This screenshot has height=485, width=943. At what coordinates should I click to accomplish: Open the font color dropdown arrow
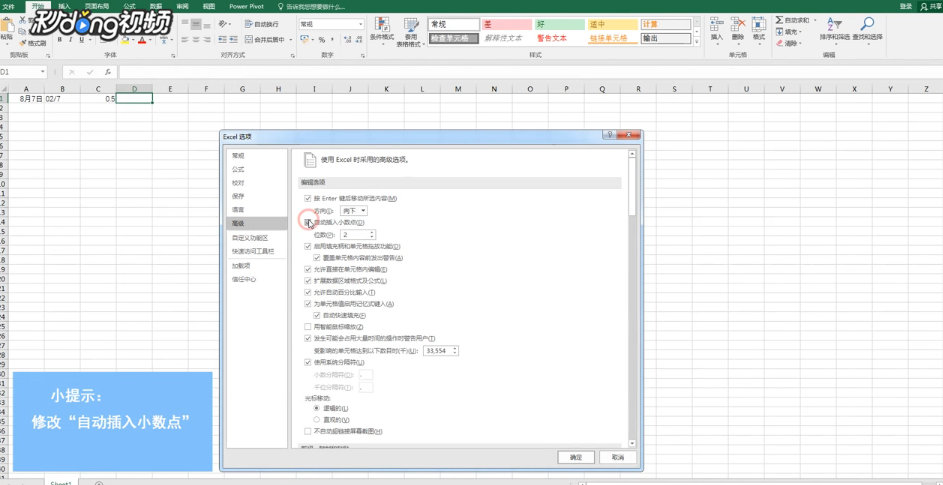tap(150, 40)
